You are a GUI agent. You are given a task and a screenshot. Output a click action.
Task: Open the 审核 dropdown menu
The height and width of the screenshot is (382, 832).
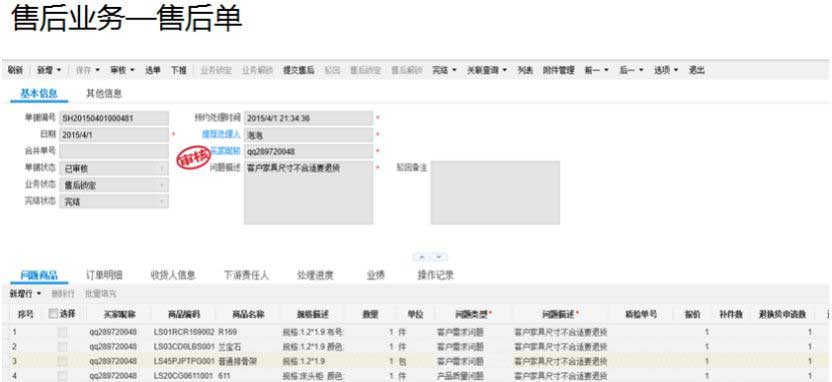click(123, 70)
